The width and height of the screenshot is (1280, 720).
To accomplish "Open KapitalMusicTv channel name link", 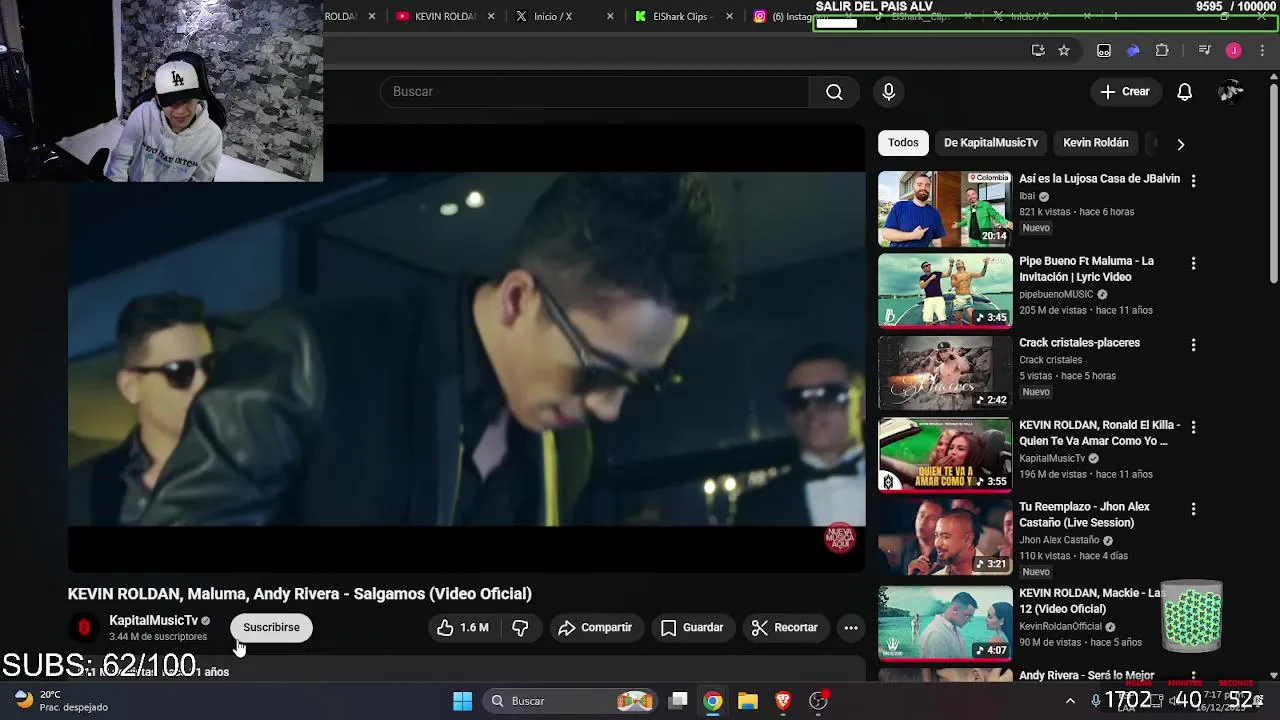I will pos(153,621).
